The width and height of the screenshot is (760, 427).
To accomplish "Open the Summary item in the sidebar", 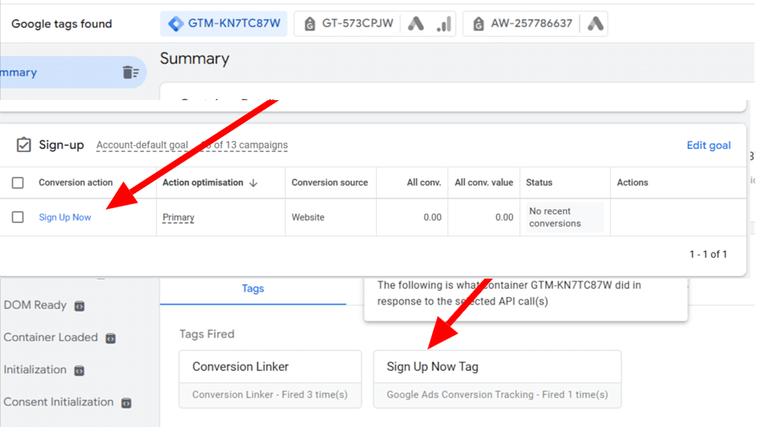I will pyautogui.click(x=73, y=72).
